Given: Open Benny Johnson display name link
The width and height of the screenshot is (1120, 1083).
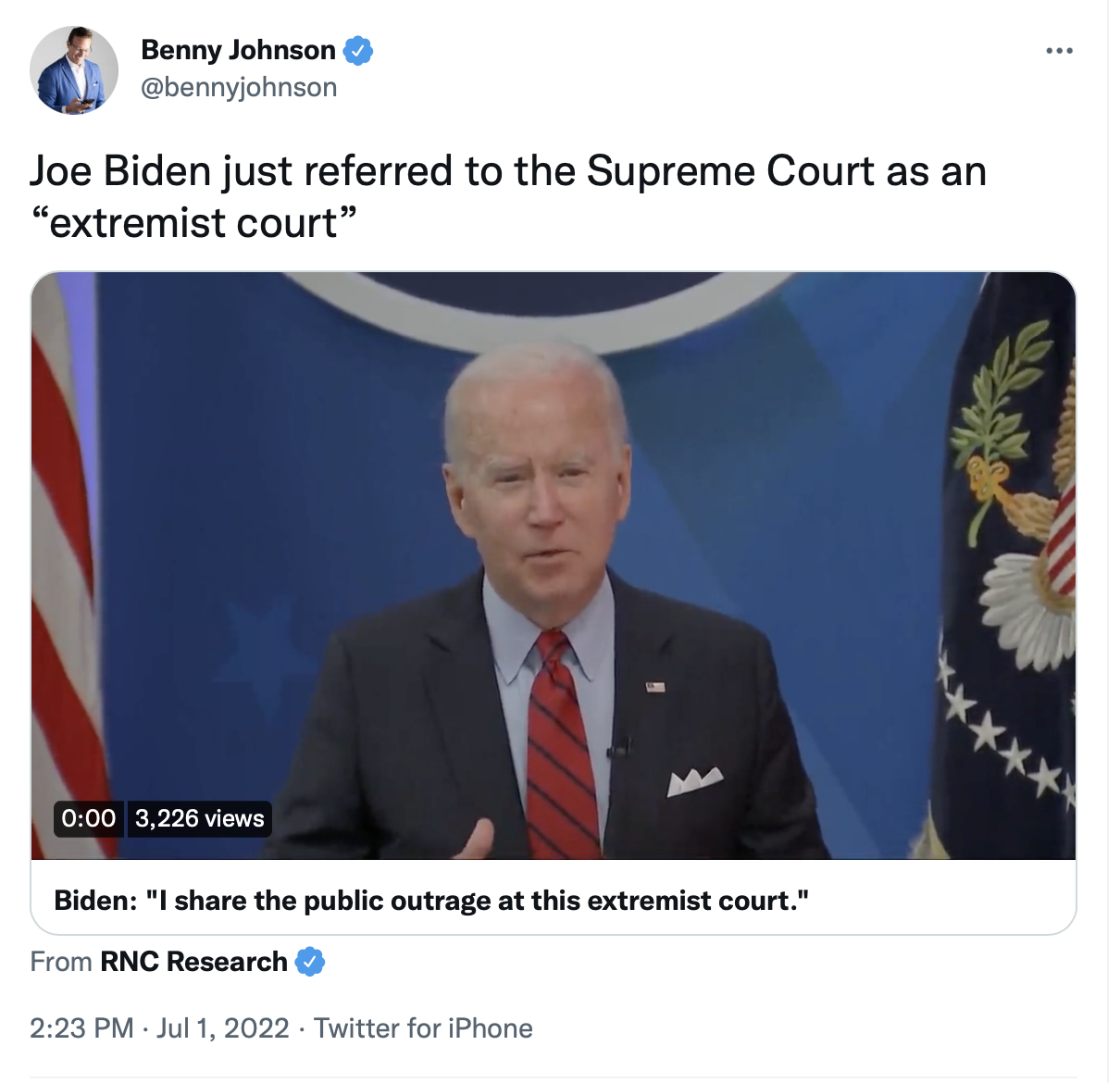Looking at the screenshot, I should 238,50.
